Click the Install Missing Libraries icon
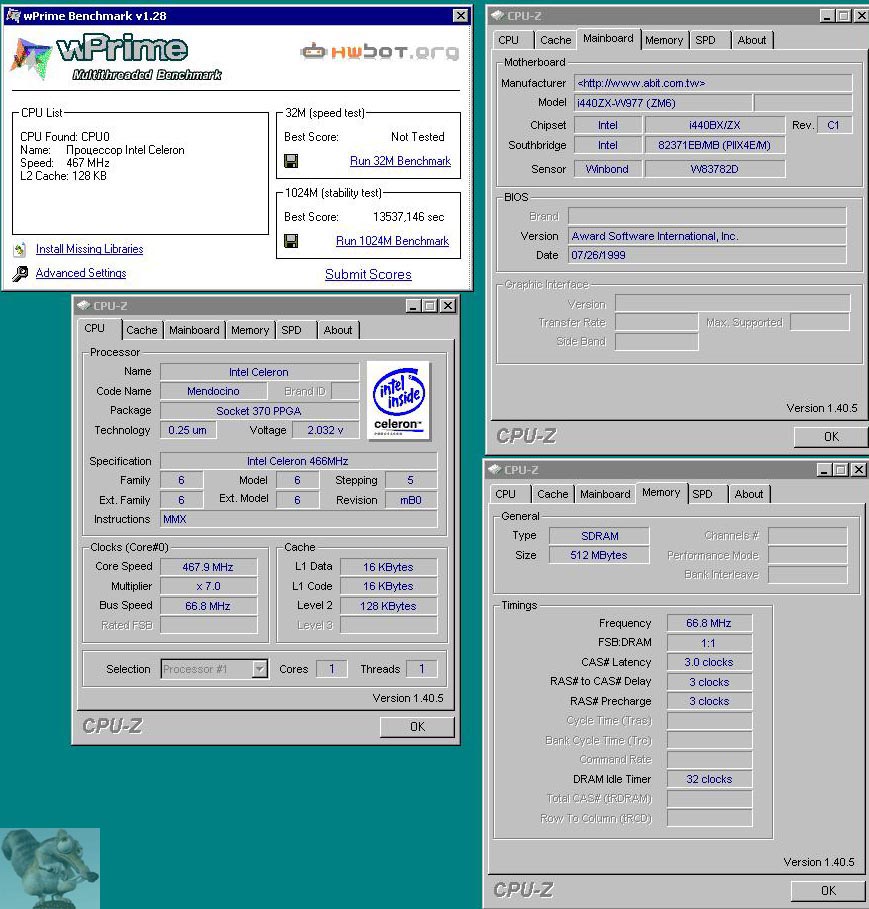 20,250
